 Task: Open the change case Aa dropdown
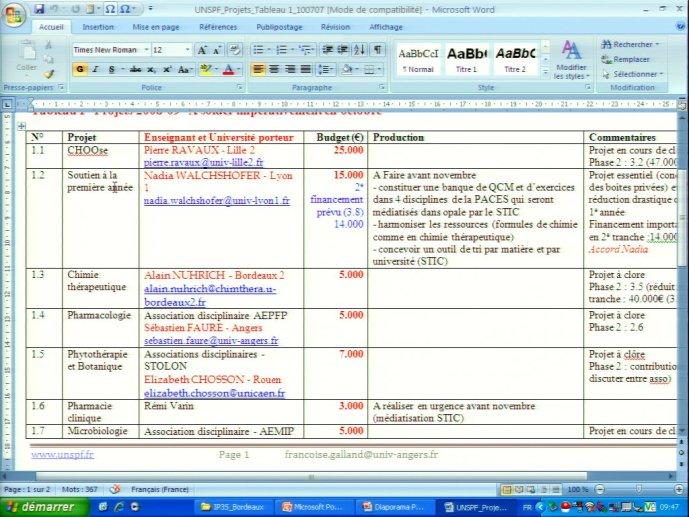tap(185, 69)
